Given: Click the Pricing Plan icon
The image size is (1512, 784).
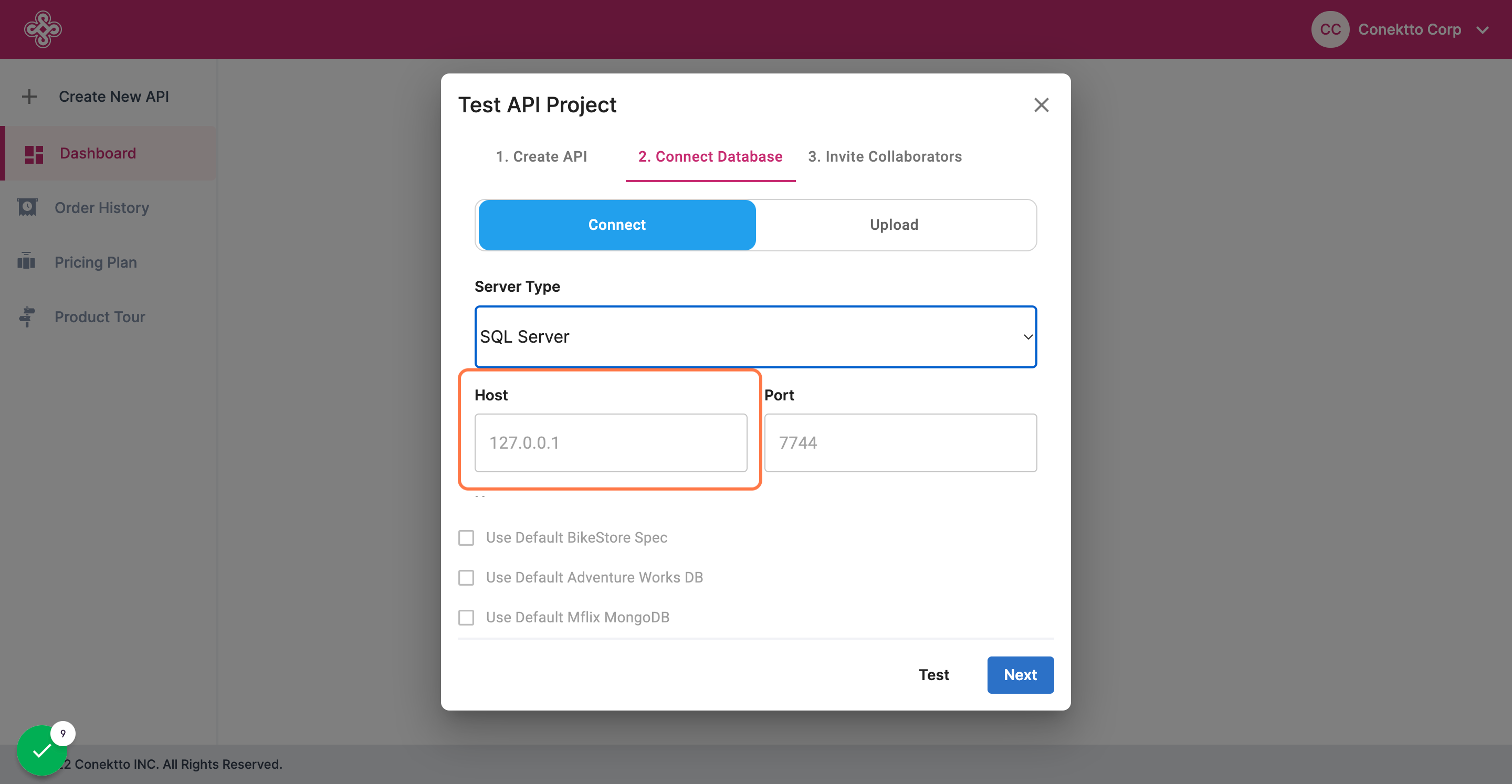Looking at the screenshot, I should 26,261.
